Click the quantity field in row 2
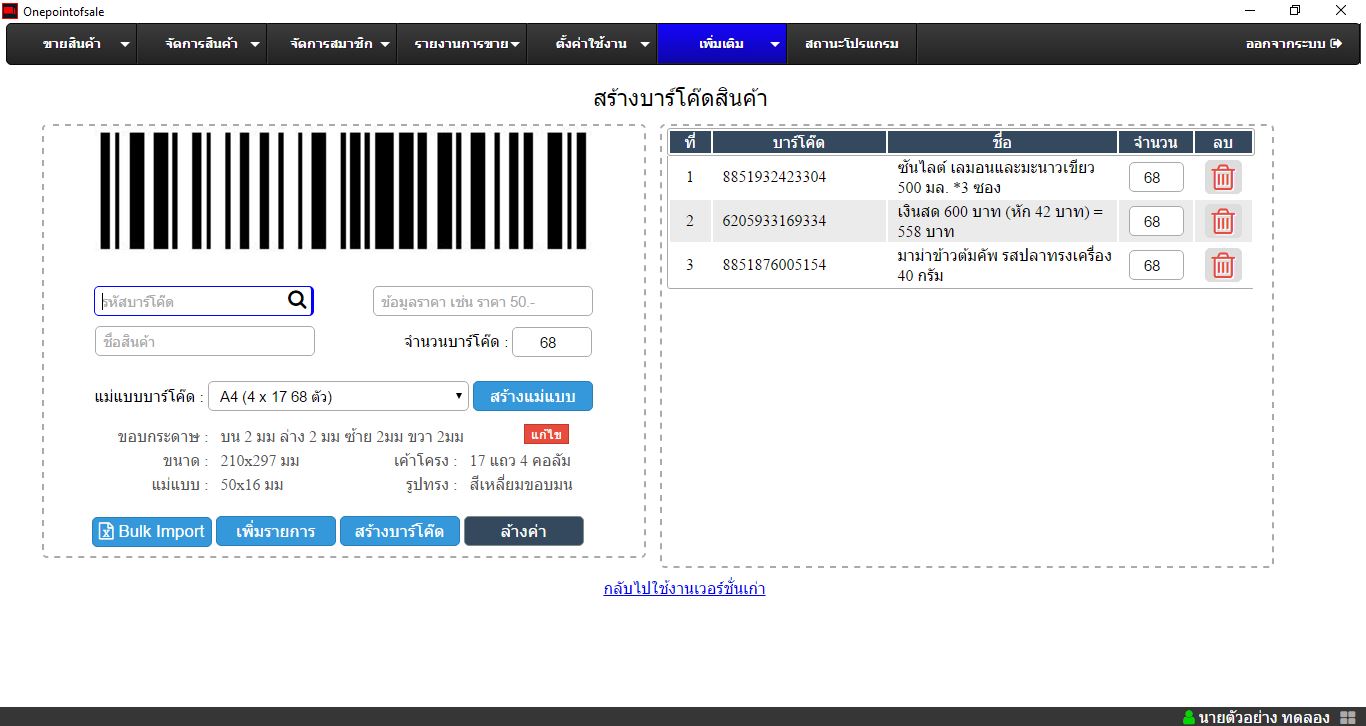Image resolution: width=1366 pixels, height=726 pixels. (1156, 221)
